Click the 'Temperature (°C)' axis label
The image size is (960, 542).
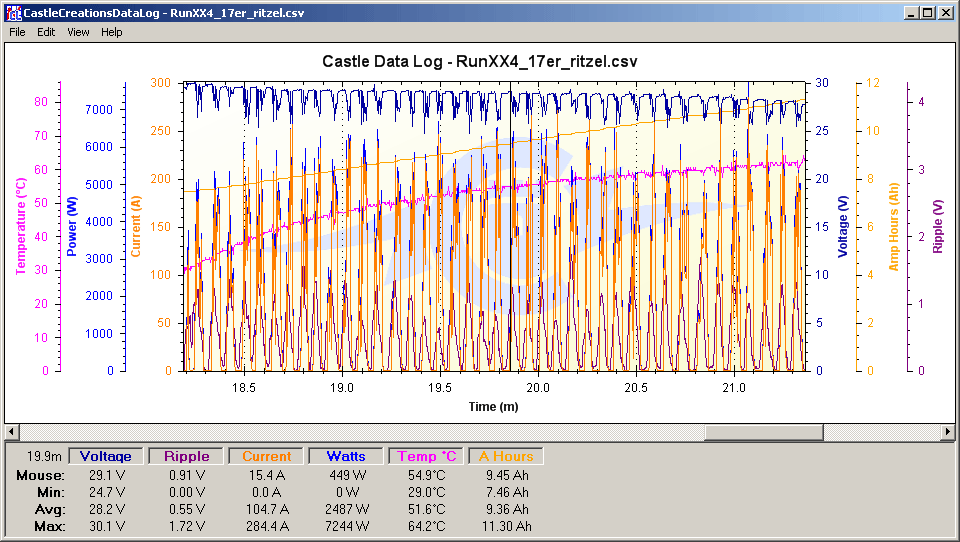click(x=21, y=226)
